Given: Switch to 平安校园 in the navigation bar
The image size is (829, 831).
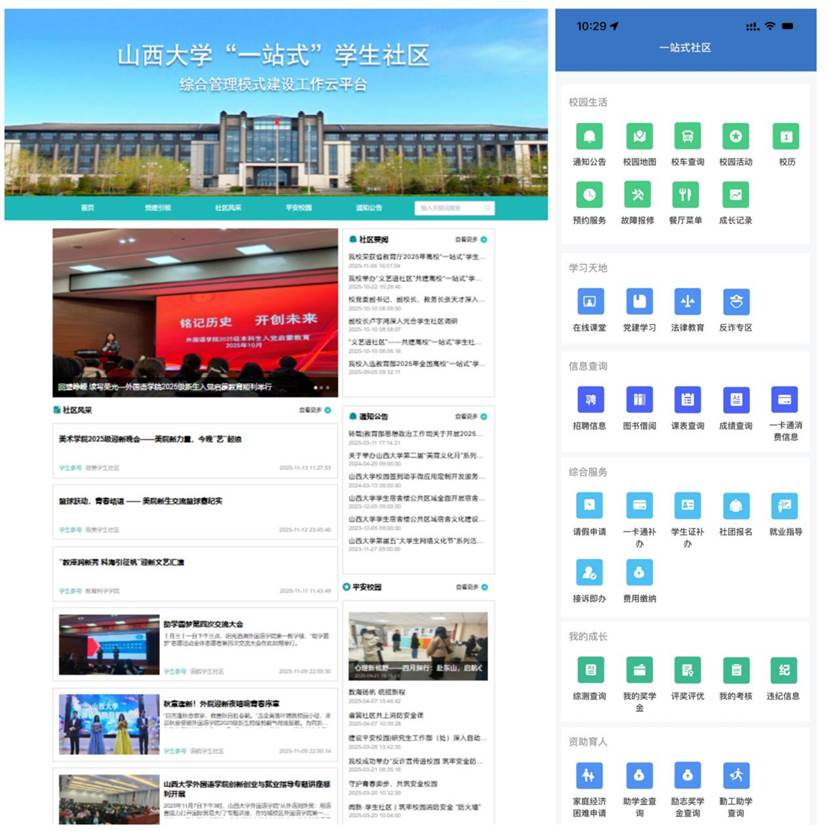Looking at the screenshot, I should tap(298, 208).
